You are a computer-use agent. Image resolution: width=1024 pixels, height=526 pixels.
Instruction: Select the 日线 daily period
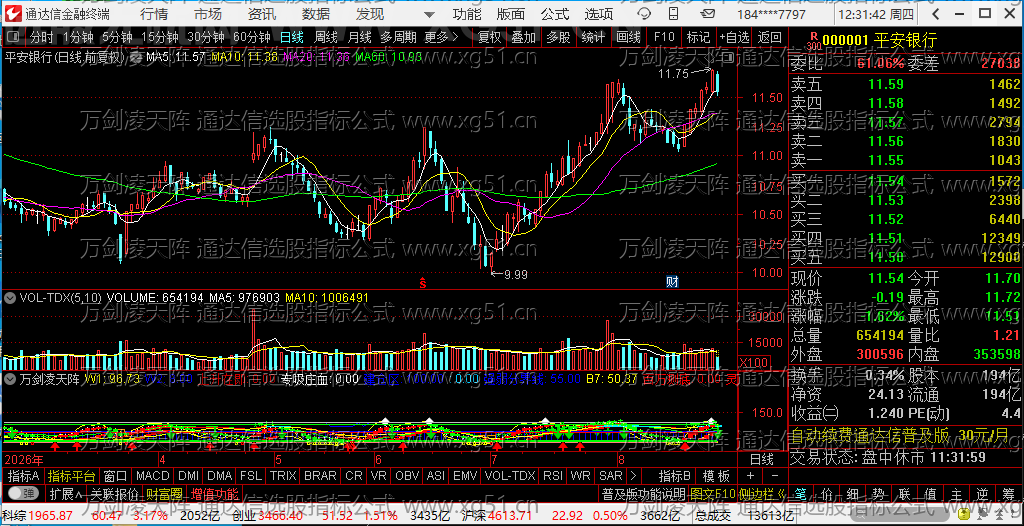pos(291,37)
